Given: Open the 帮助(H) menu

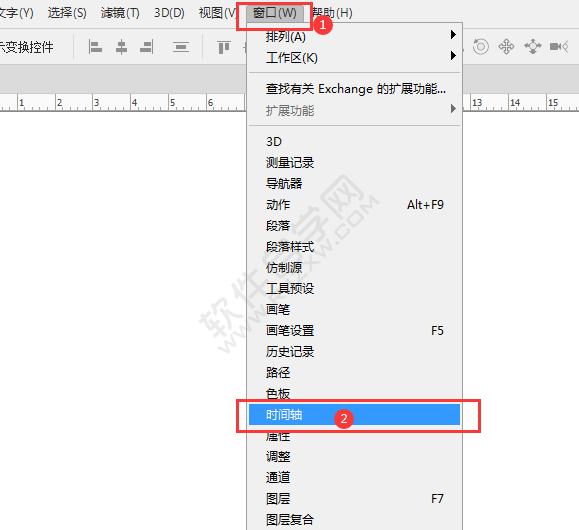Looking at the screenshot, I should coord(332,13).
